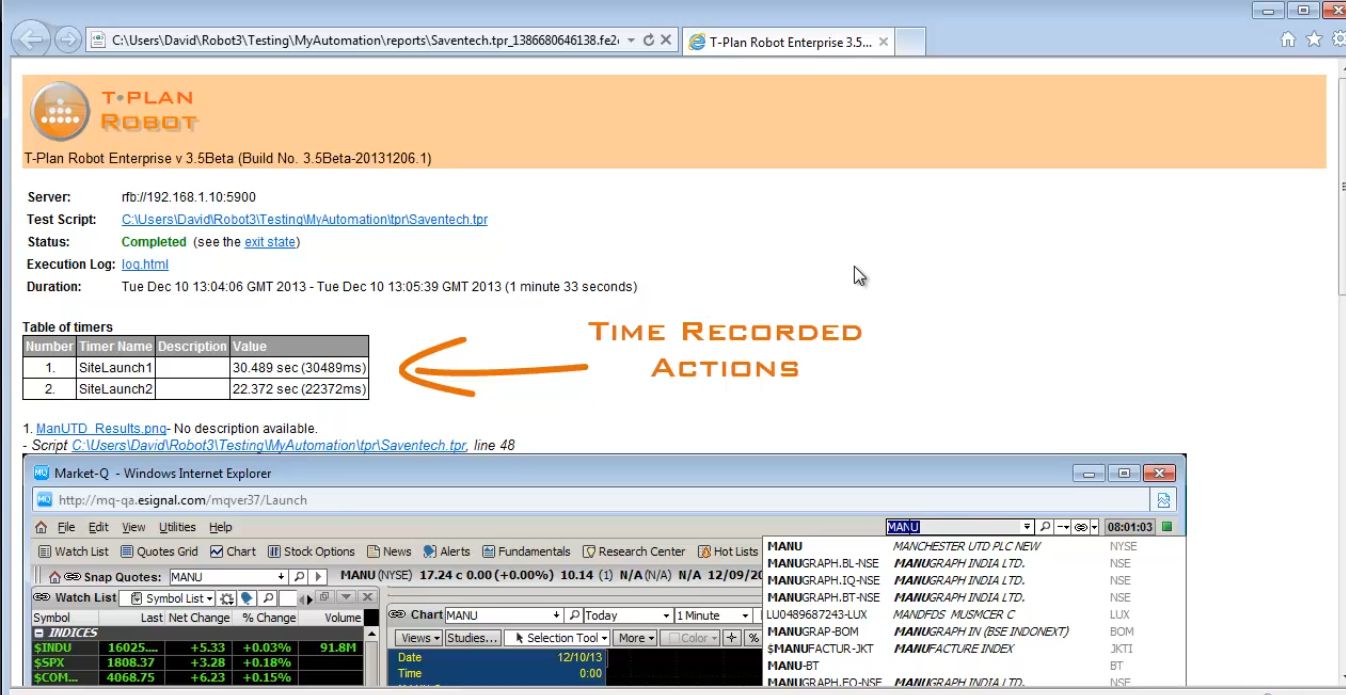Screen dimensions: 1346x695
Task: Open the View menu in Market-Q
Action: pyautogui.click(x=134, y=527)
